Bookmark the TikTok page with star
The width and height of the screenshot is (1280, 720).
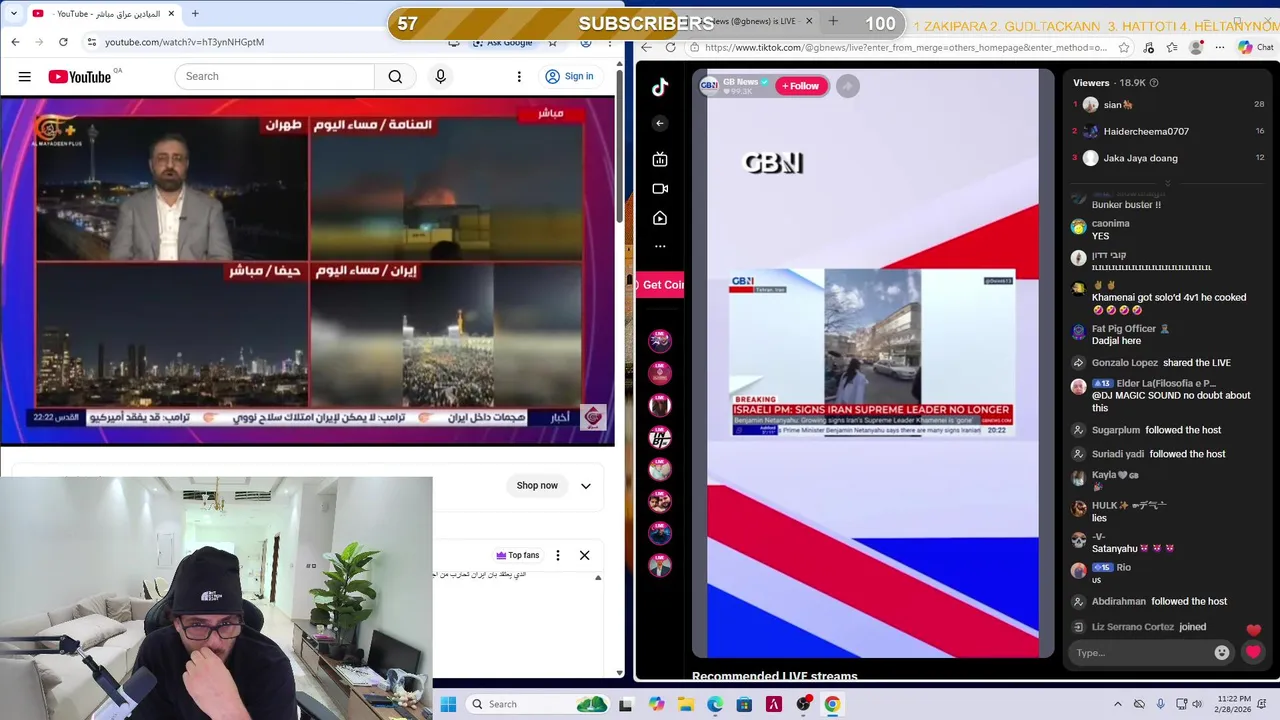click(1124, 47)
